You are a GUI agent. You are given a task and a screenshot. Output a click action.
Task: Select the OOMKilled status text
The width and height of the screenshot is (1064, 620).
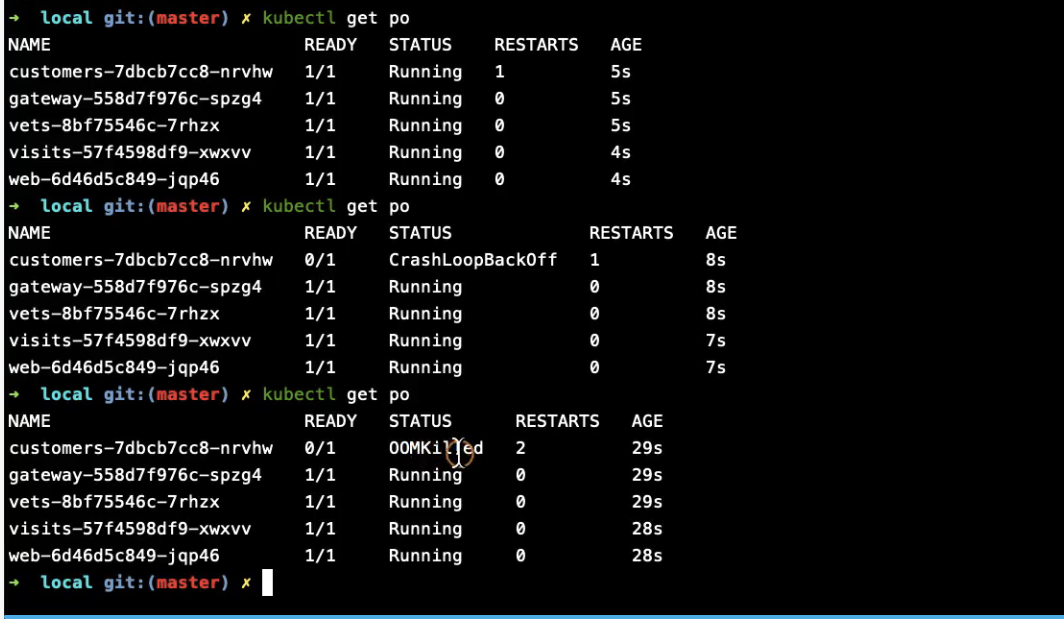pos(436,448)
